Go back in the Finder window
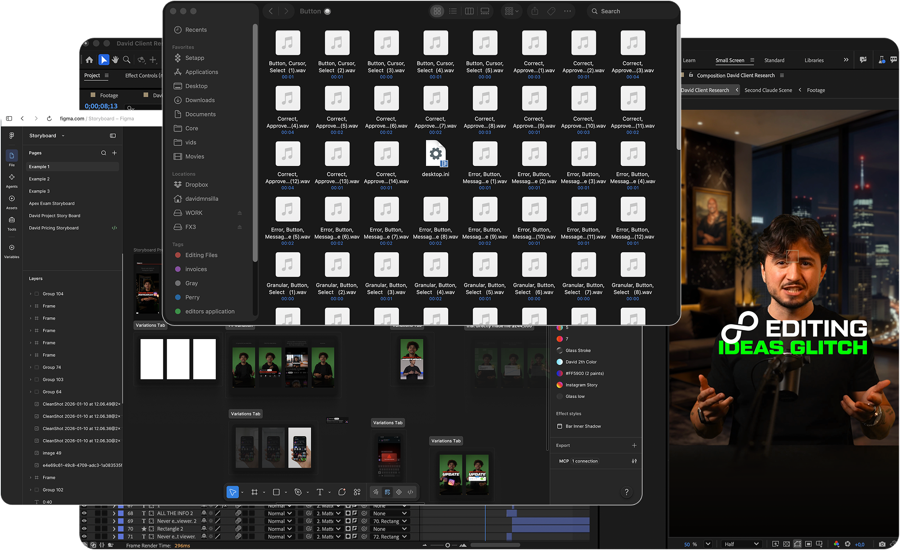 271,11
